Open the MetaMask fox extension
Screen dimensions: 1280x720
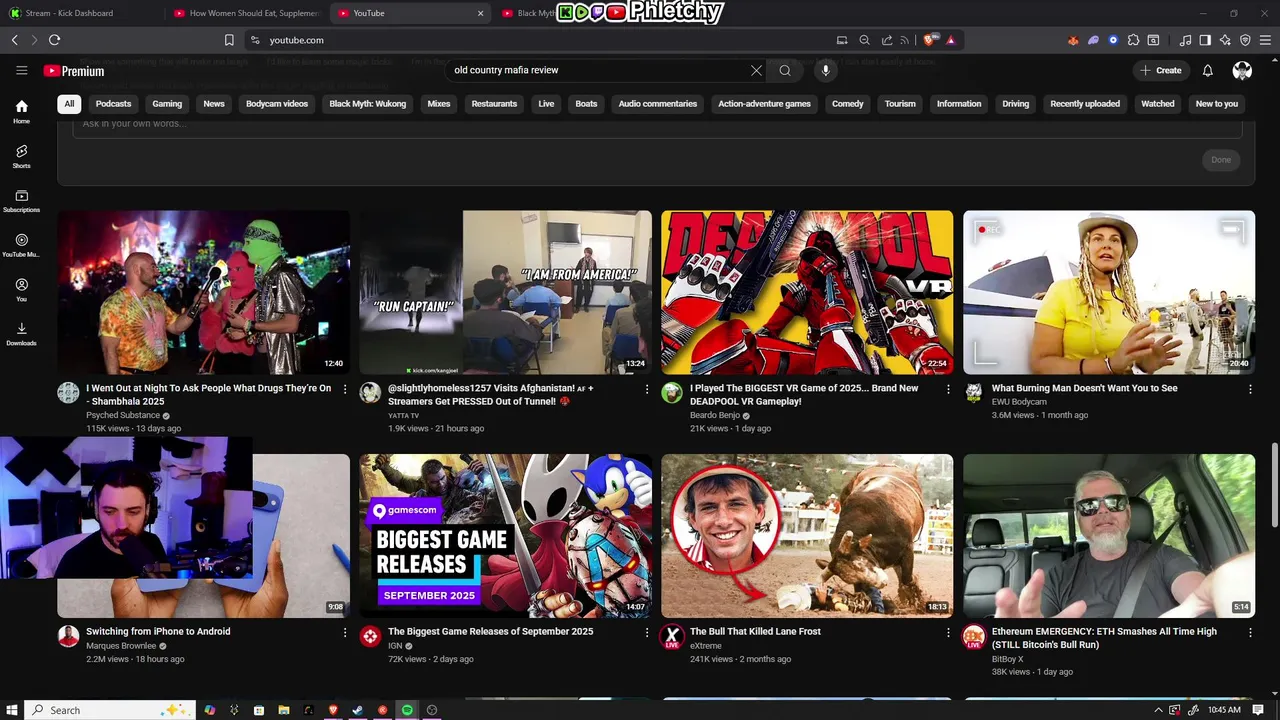click(1073, 40)
